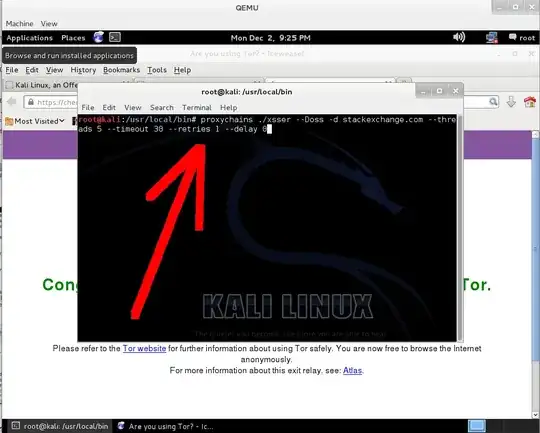Launch Iceweasel from the panel globe icon
The height and width of the screenshot is (433, 540).
click(98, 37)
